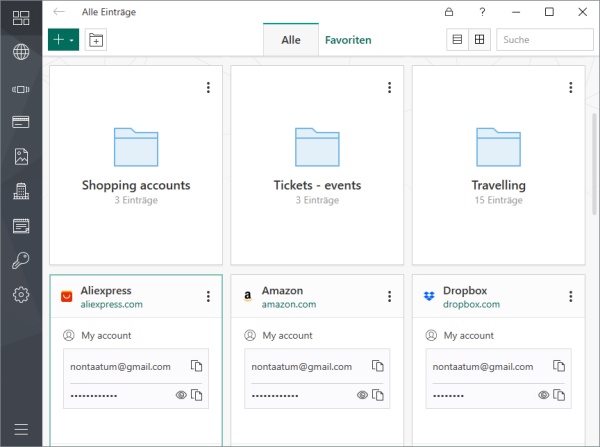Screen dimensions: 600x447
Task: Open Bank cards icon in sidebar
Action: tap(21, 122)
